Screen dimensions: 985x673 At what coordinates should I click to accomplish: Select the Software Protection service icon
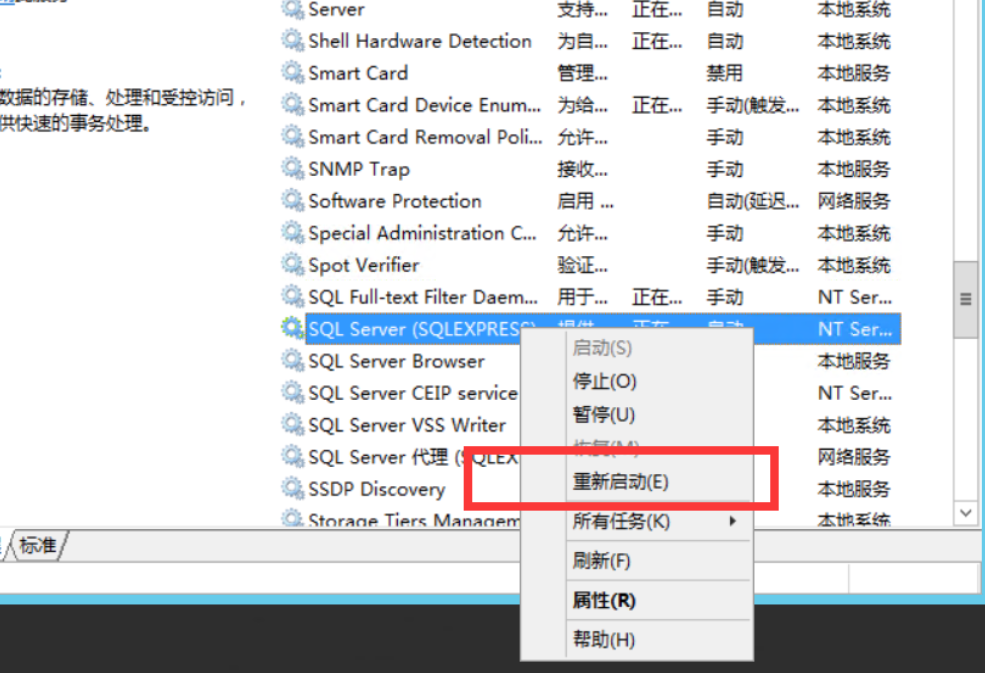(292, 201)
